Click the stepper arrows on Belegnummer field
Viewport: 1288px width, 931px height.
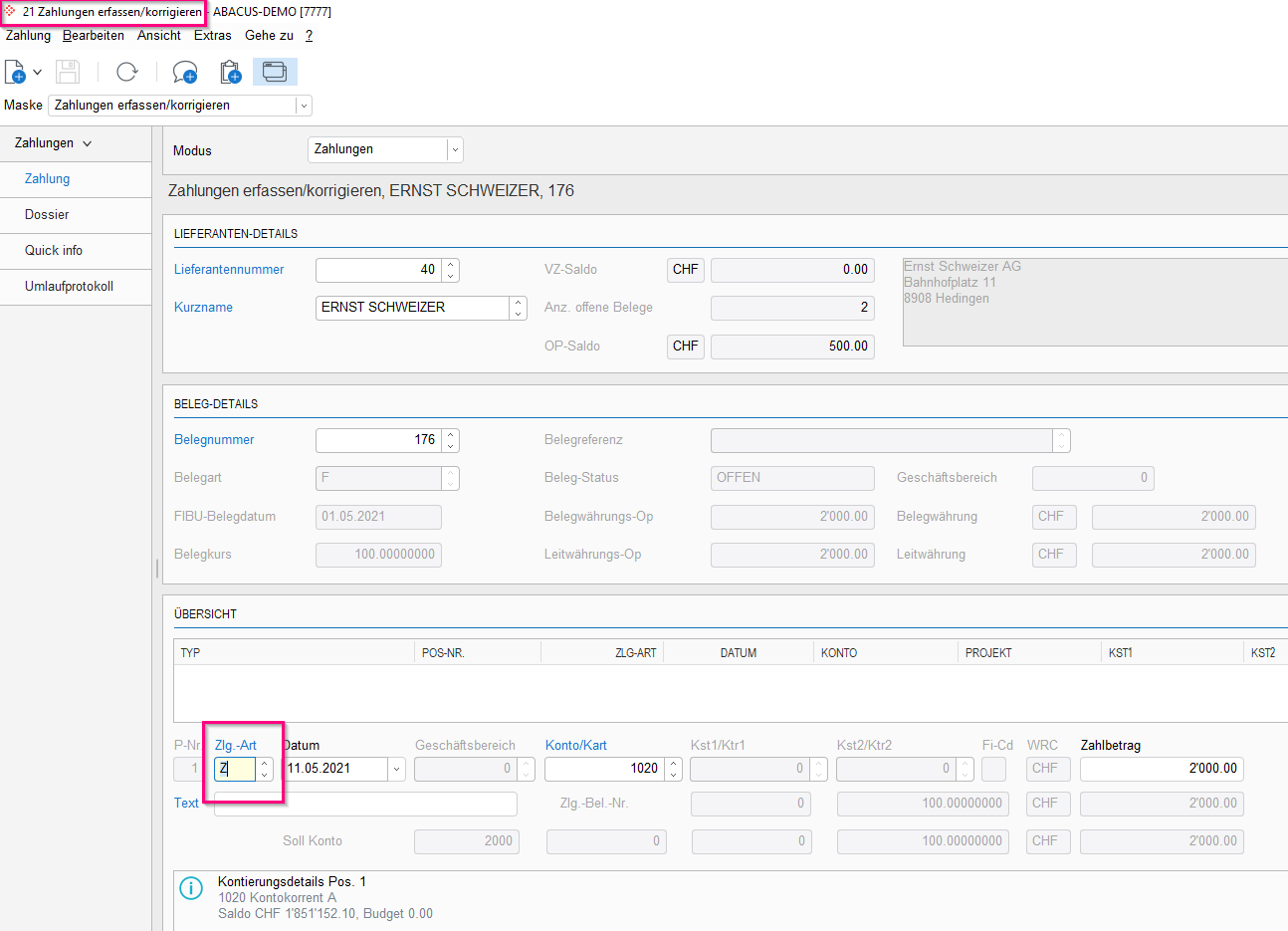451,440
